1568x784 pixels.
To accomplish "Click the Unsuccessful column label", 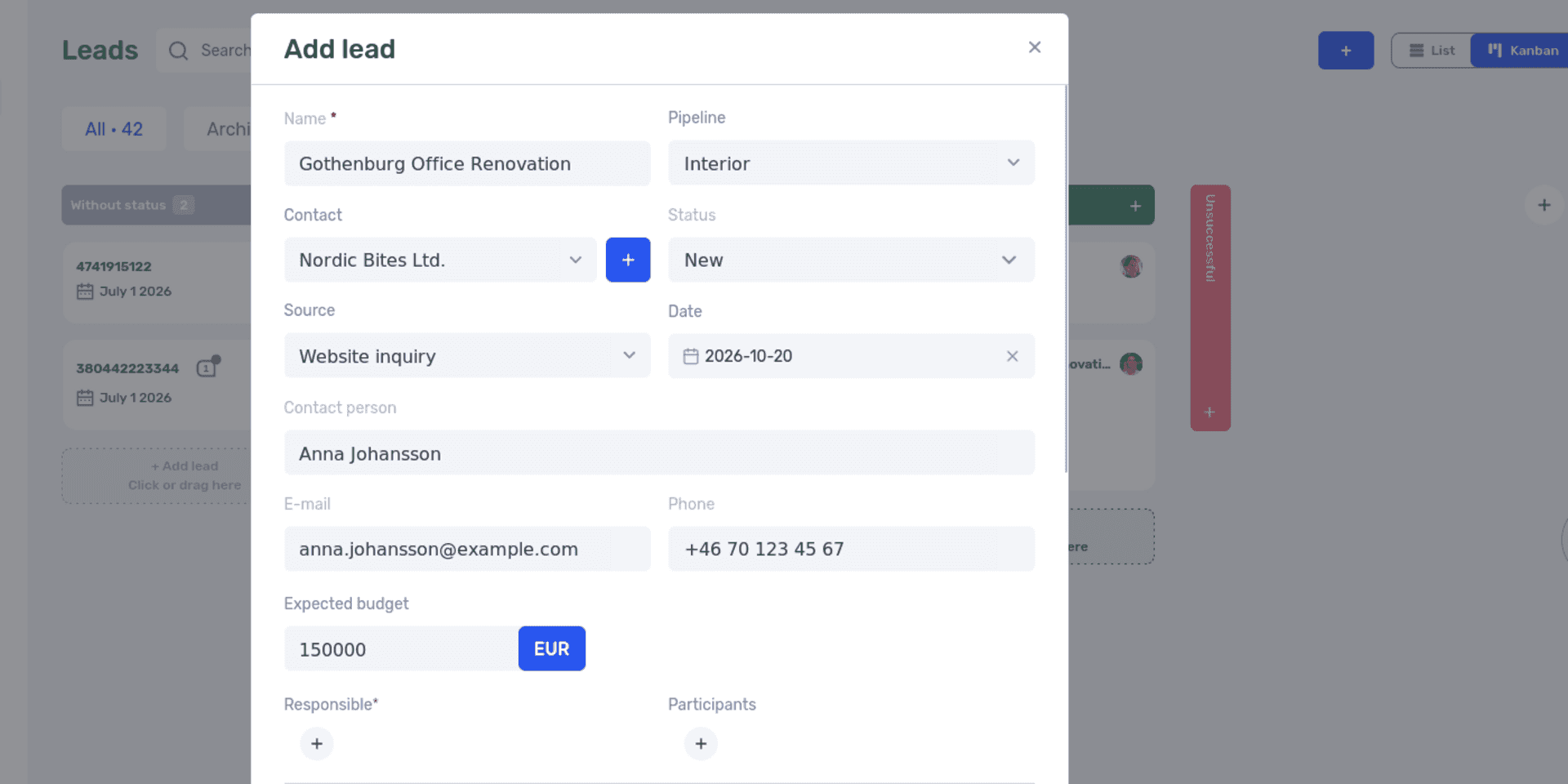I will click(x=1210, y=238).
